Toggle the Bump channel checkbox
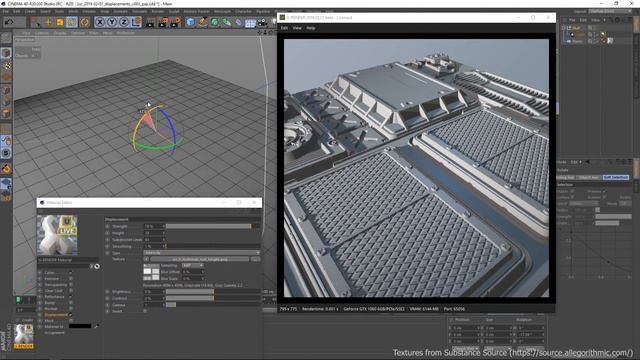Screen dimensions: 640x360 71,303
